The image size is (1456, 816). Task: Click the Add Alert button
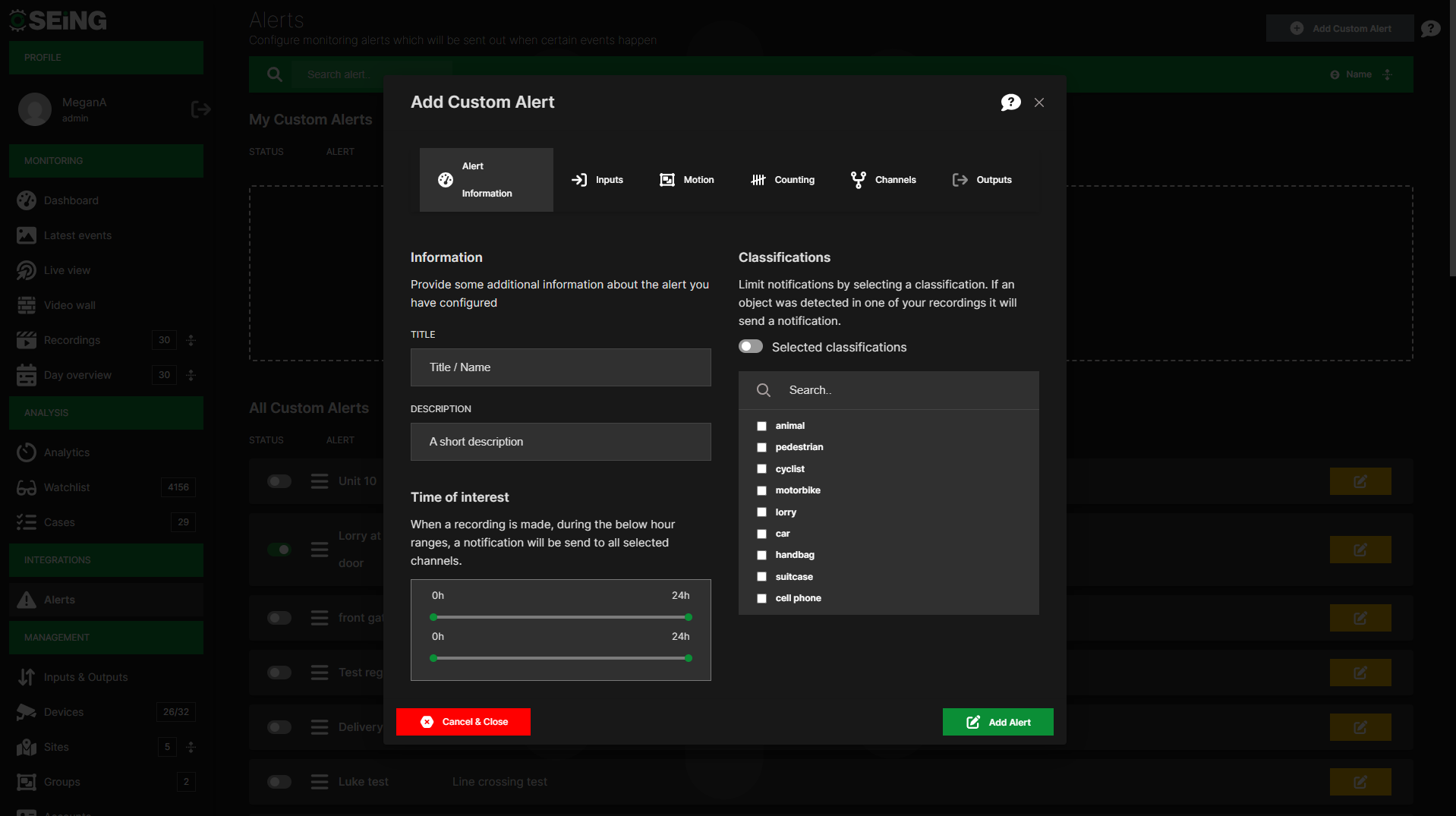pos(997,722)
